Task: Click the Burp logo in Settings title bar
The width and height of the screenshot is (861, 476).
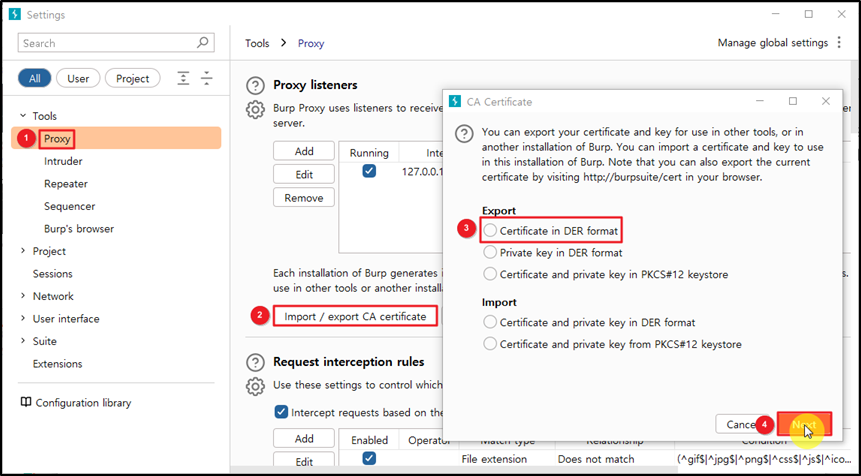Action: point(15,14)
